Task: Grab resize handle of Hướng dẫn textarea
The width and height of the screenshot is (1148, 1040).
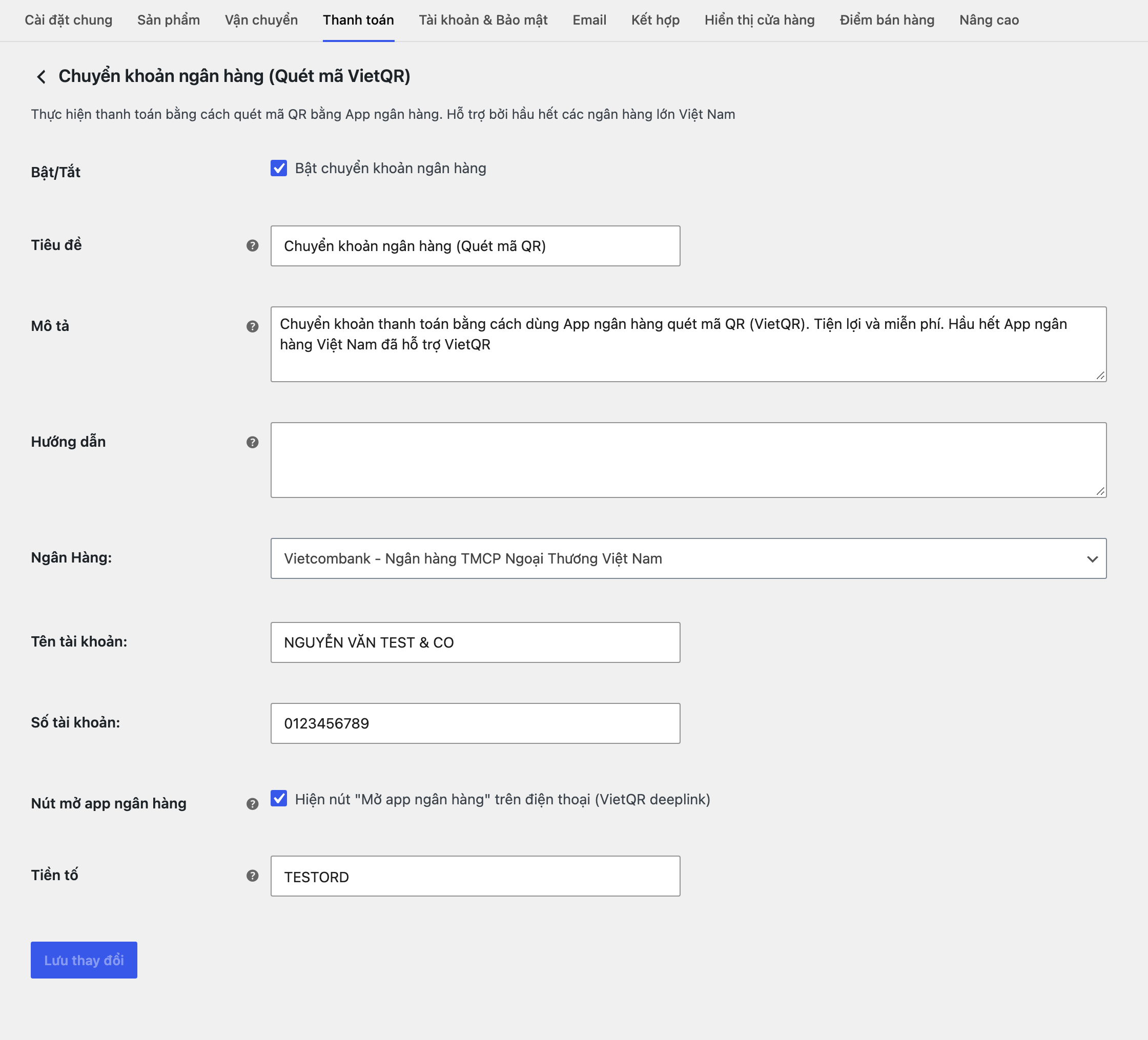Action: [1100, 491]
